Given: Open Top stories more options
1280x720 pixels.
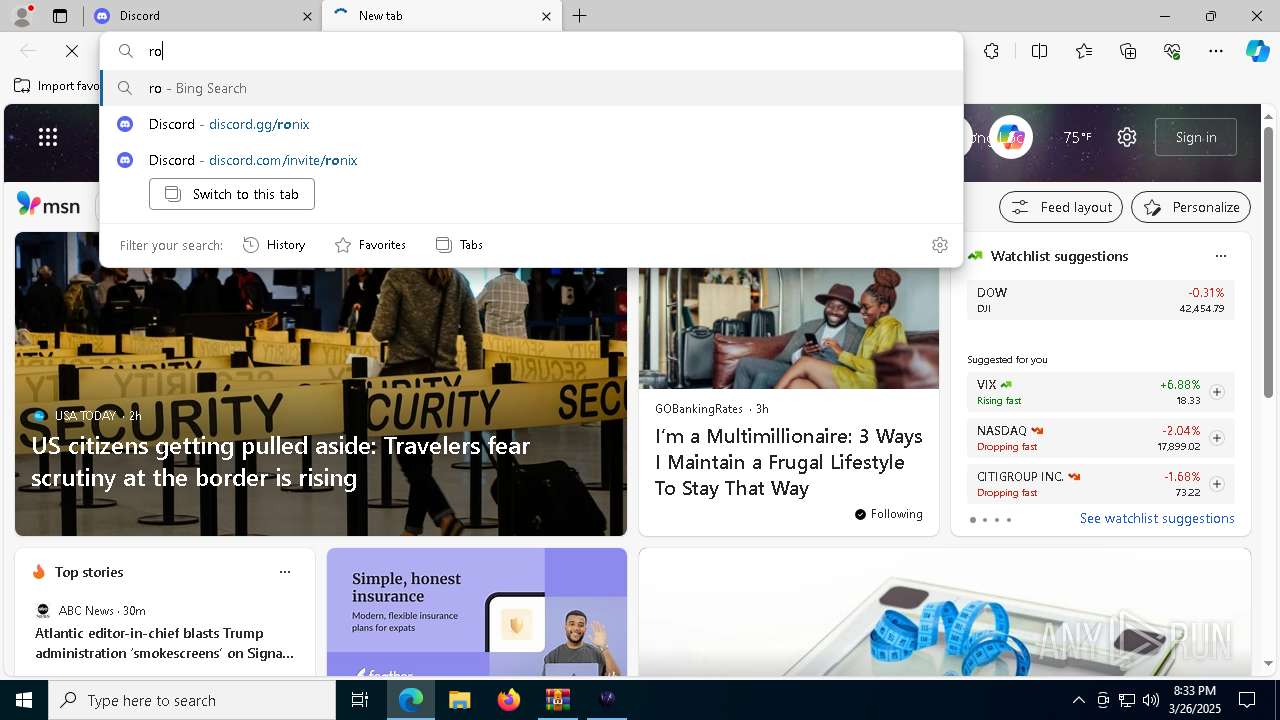Looking at the screenshot, I should click(285, 572).
